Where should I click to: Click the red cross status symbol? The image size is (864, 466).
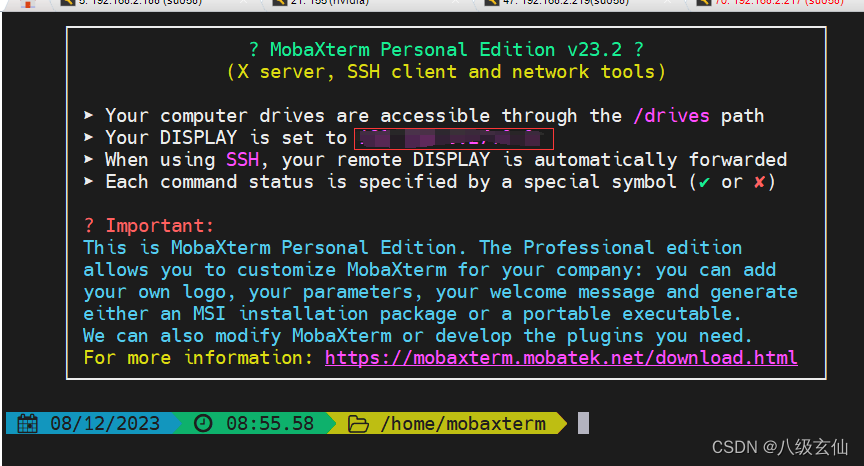coord(759,182)
